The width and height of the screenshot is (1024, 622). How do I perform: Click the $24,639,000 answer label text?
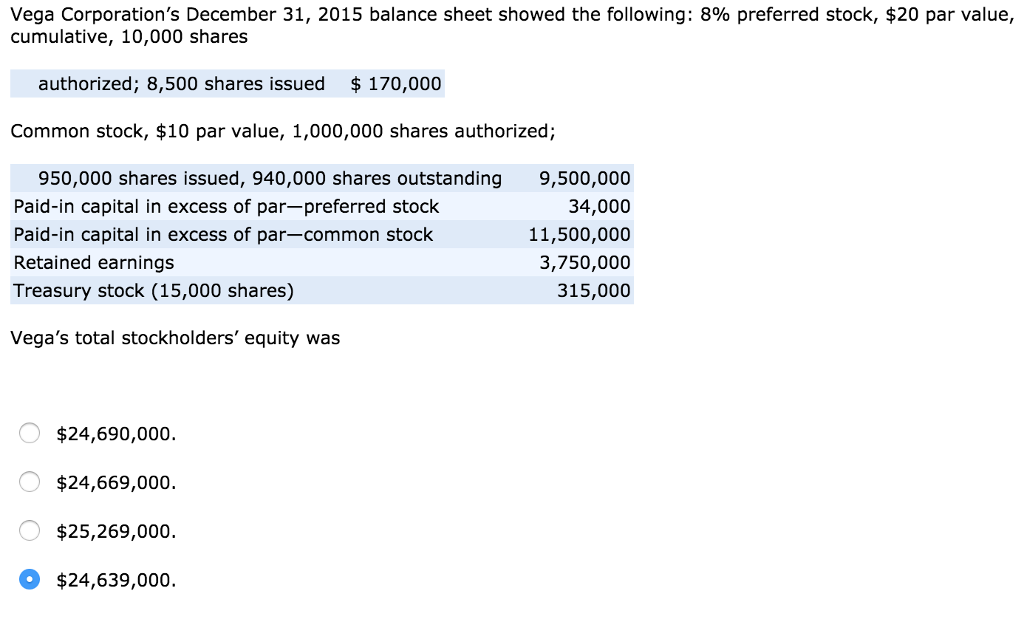116,580
